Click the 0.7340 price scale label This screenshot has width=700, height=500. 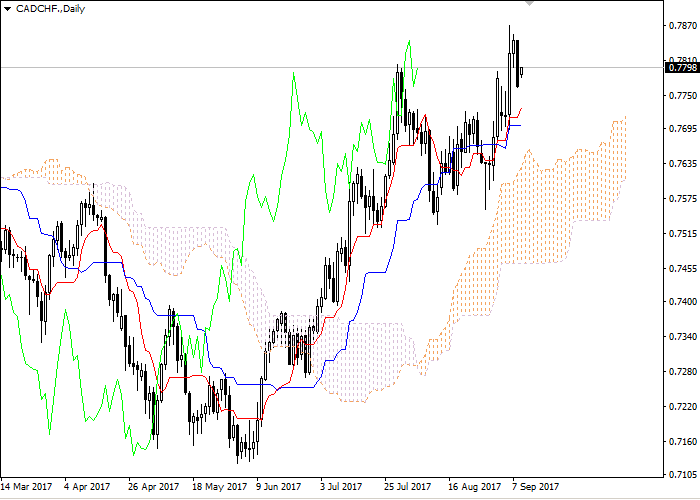683,336
